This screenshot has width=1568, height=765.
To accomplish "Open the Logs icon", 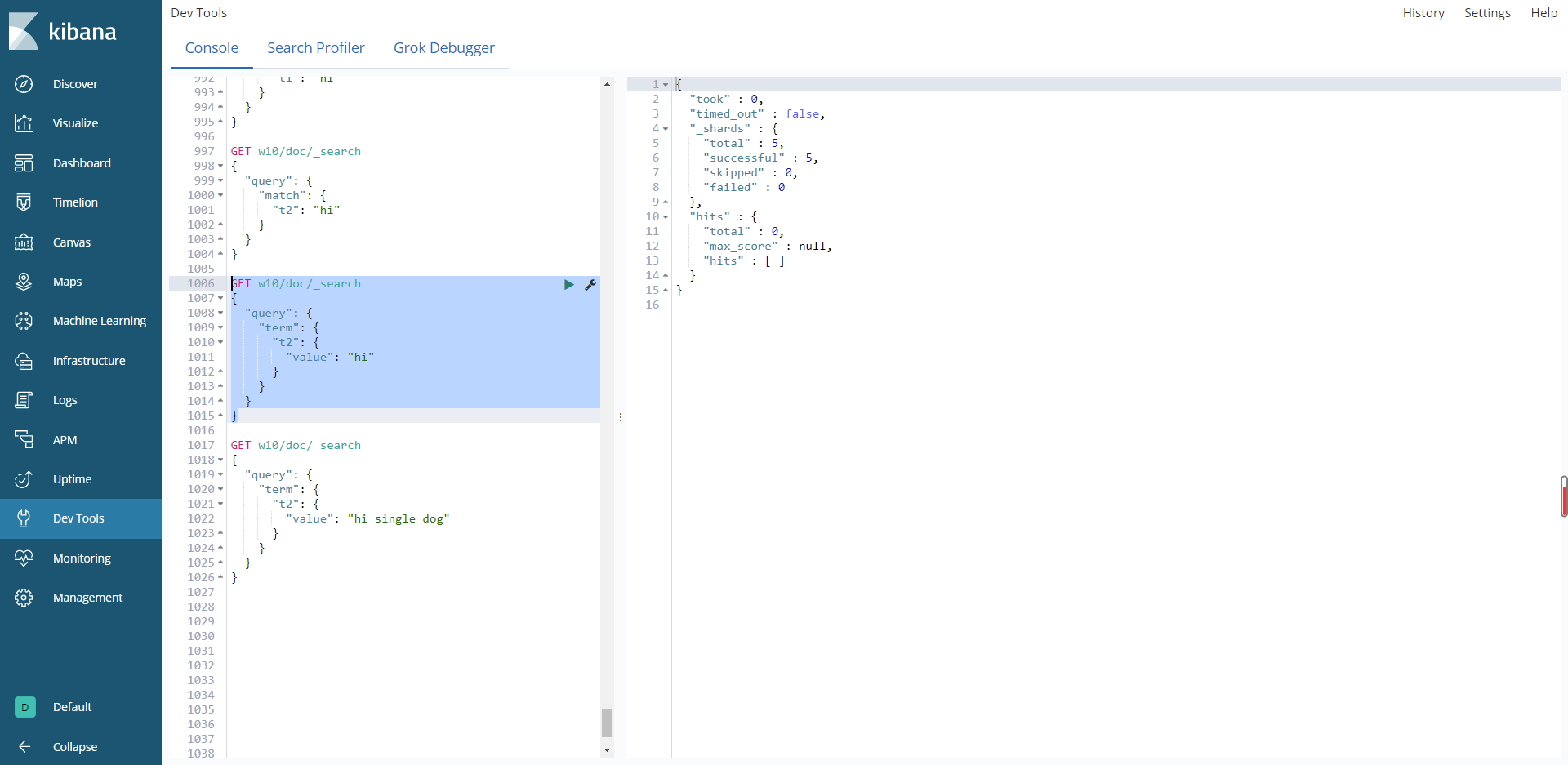I will pyautogui.click(x=24, y=400).
